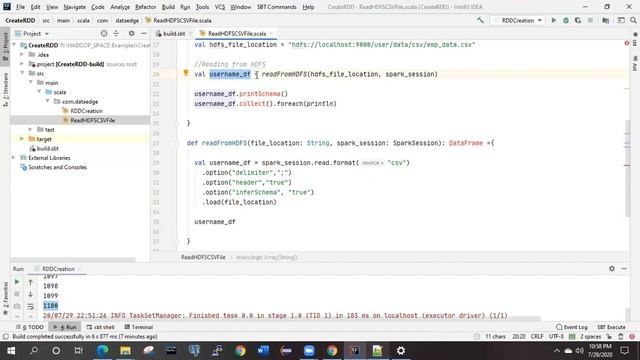
Task: Toggle soft-wrap icon in the Run panel
Action: coord(31,306)
